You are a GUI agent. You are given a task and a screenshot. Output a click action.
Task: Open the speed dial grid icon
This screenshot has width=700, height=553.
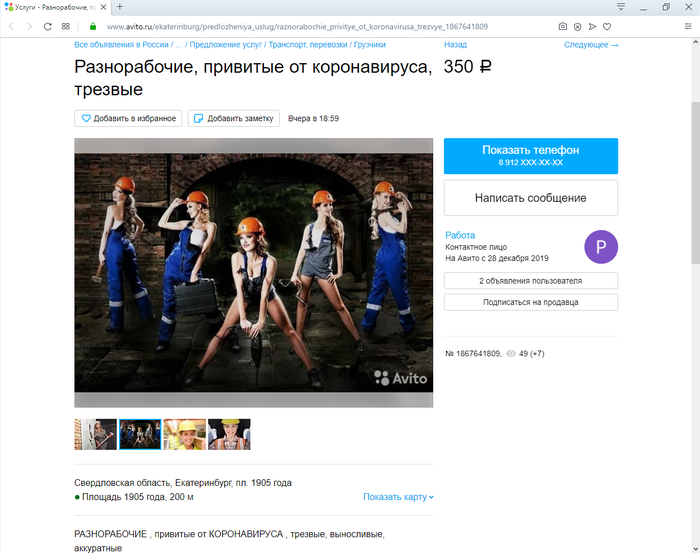click(x=66, y=26)
